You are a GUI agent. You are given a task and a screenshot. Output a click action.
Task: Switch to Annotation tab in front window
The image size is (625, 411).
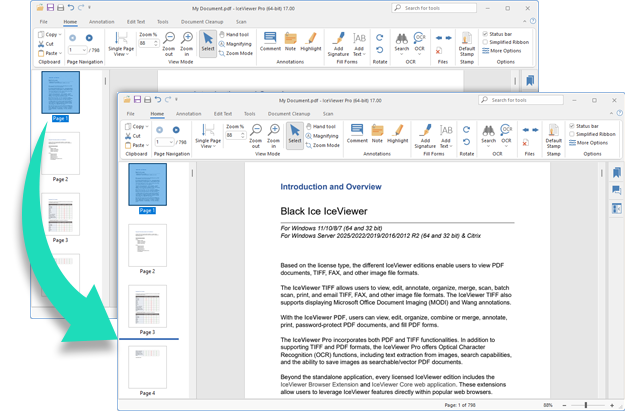(188, 114)
